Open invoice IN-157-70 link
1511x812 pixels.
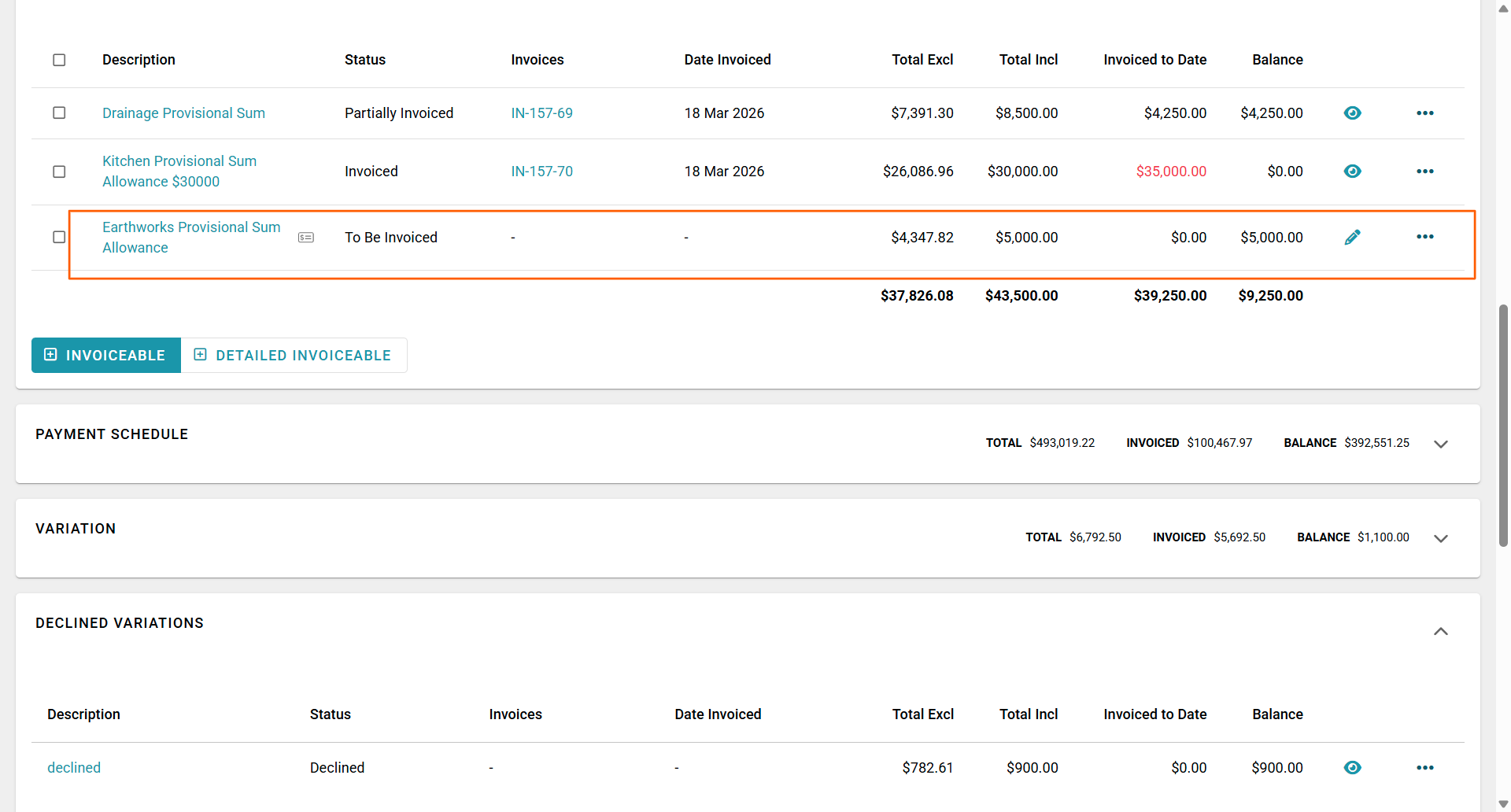tap(541, 172)
